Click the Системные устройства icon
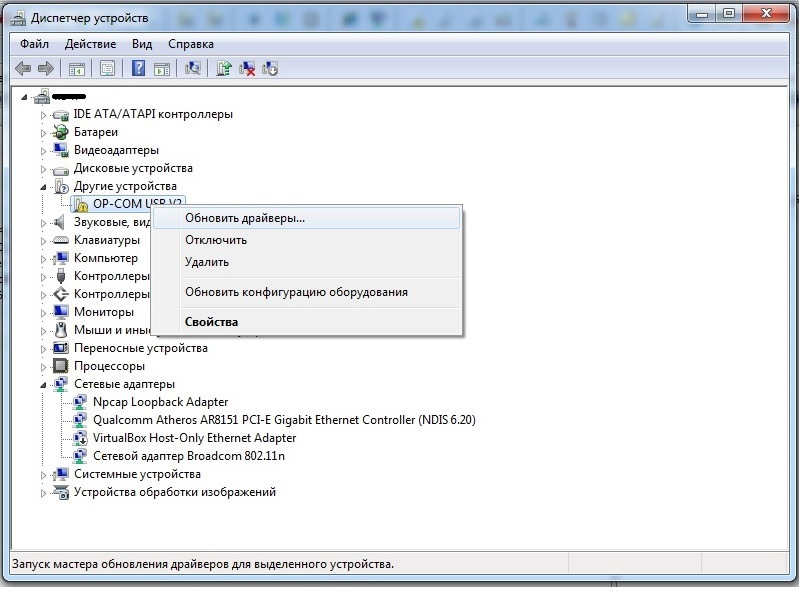799x597 pixels. [61, 474]
